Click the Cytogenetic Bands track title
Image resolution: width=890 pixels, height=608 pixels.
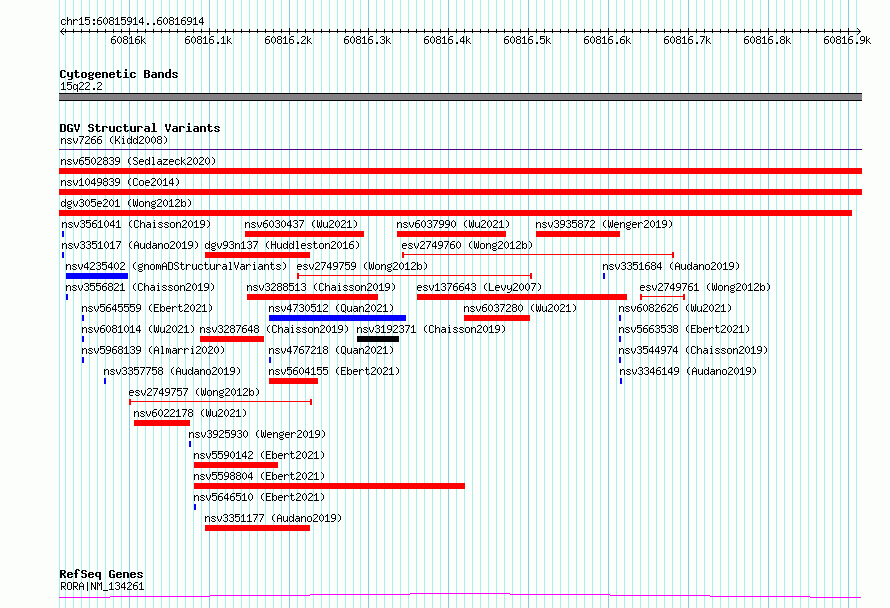click(x=119, y=74)
